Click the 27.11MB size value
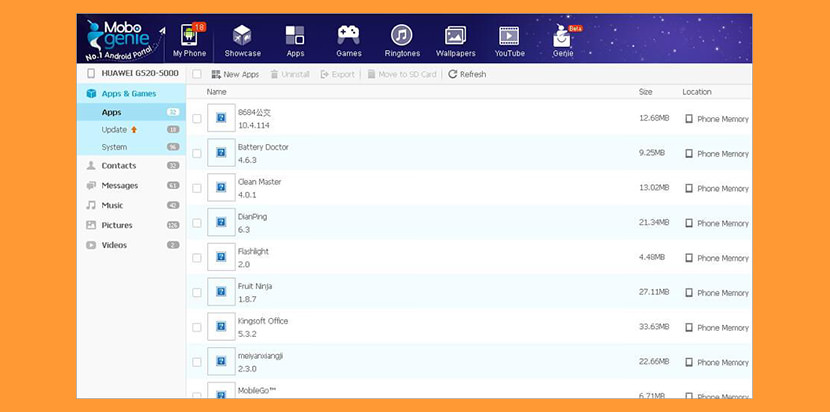 click(x=654, y=292)
